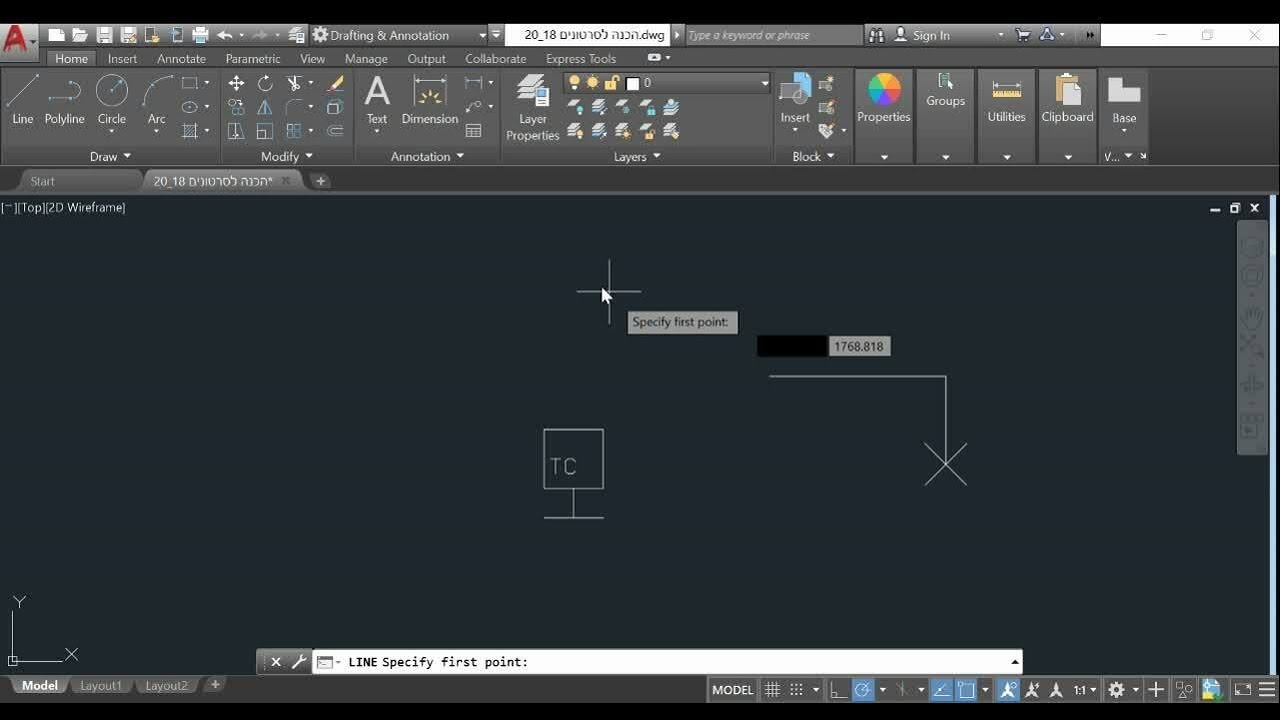The width and height of the screenshot is (1280, 720).
Task: Switch to the Annotate ribbon tab
Action: click(x=181, y=59)
